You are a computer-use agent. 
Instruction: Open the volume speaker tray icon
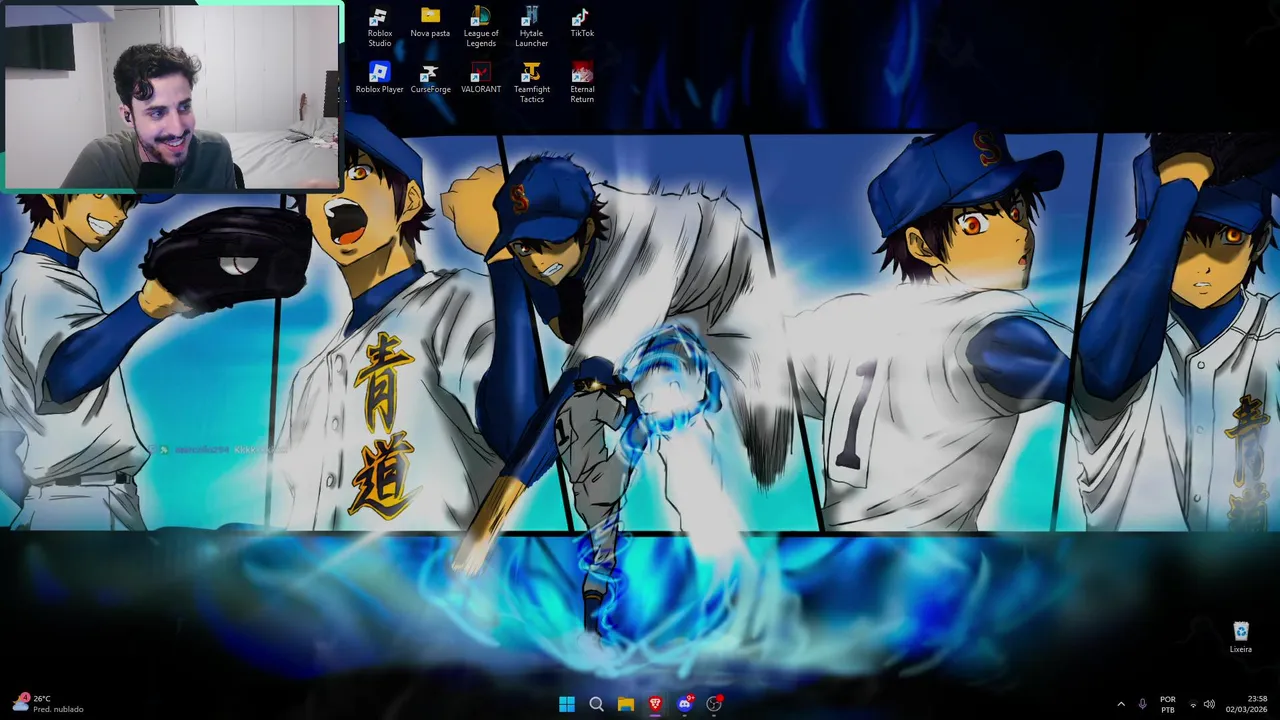click(1209, 704)
